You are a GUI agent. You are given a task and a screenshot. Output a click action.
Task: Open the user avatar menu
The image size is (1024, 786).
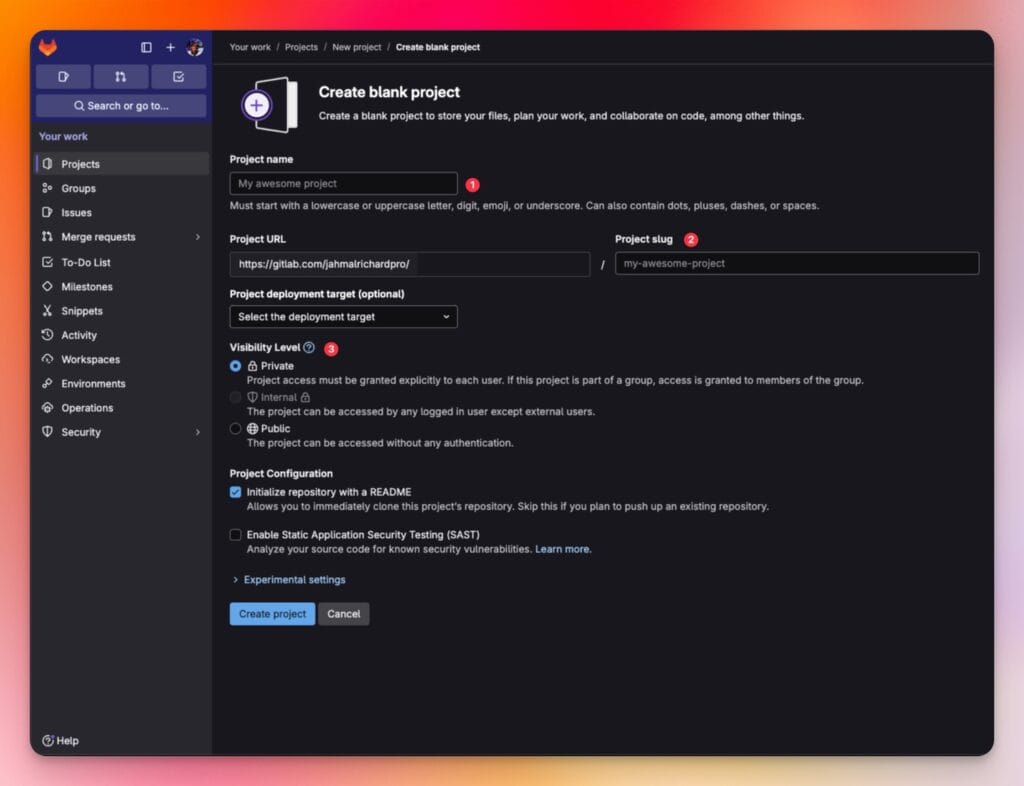click(x=195, y=48)
